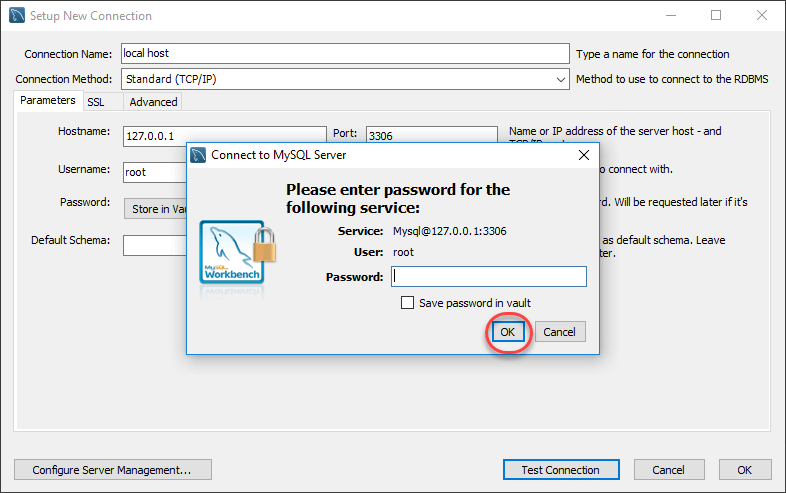Close the Setup New Connection window
This screenshot has height=493, width=786.
(x=762, y=16)
